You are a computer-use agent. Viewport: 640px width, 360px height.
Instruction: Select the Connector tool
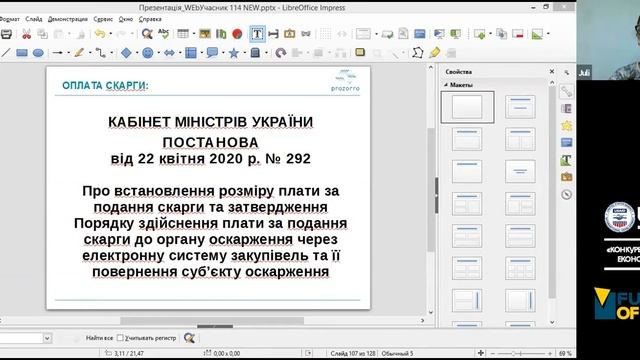click(100, 53)
